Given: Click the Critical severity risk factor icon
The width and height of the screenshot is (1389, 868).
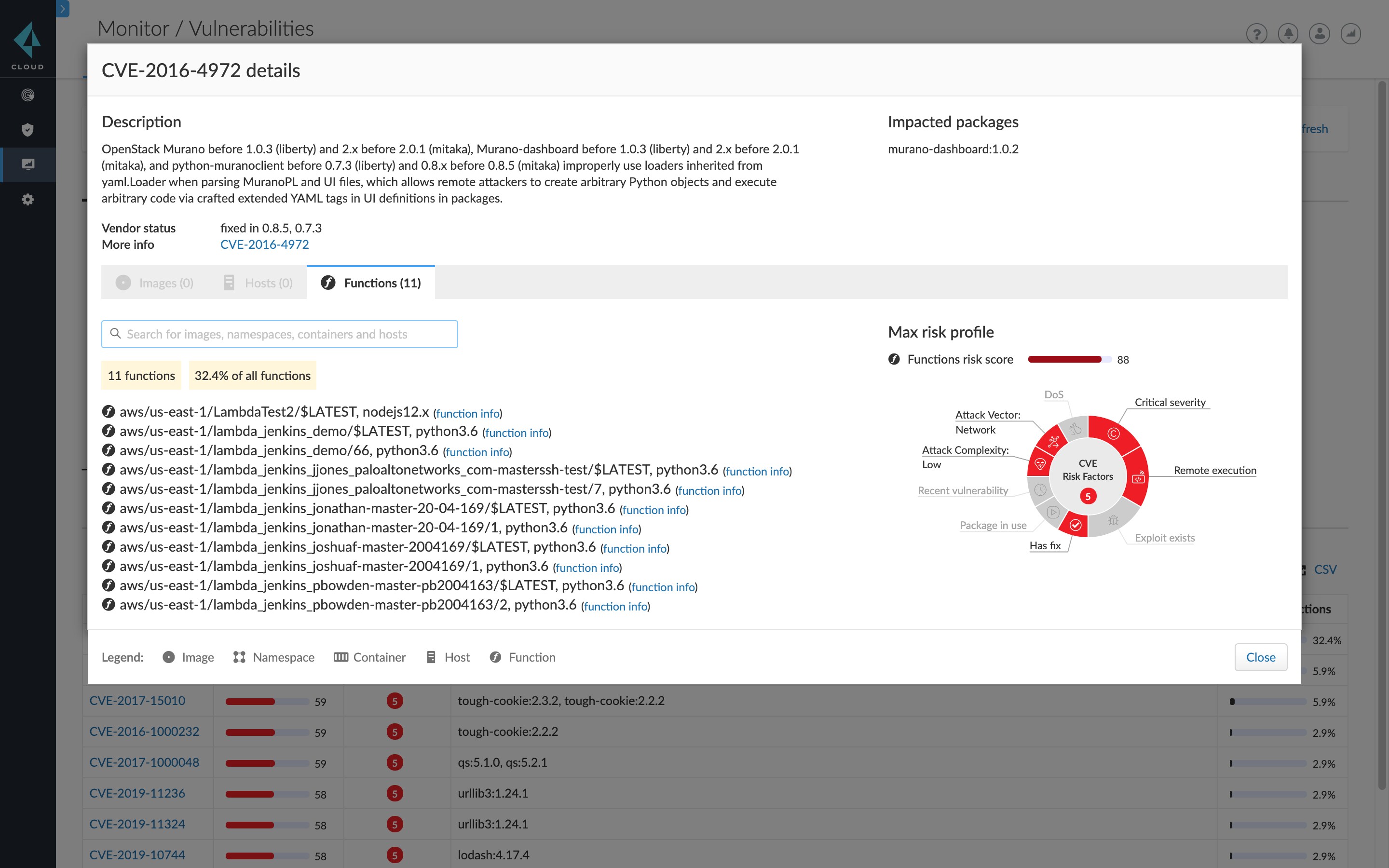Looking at the screenshot, I should click(1113, 434).
